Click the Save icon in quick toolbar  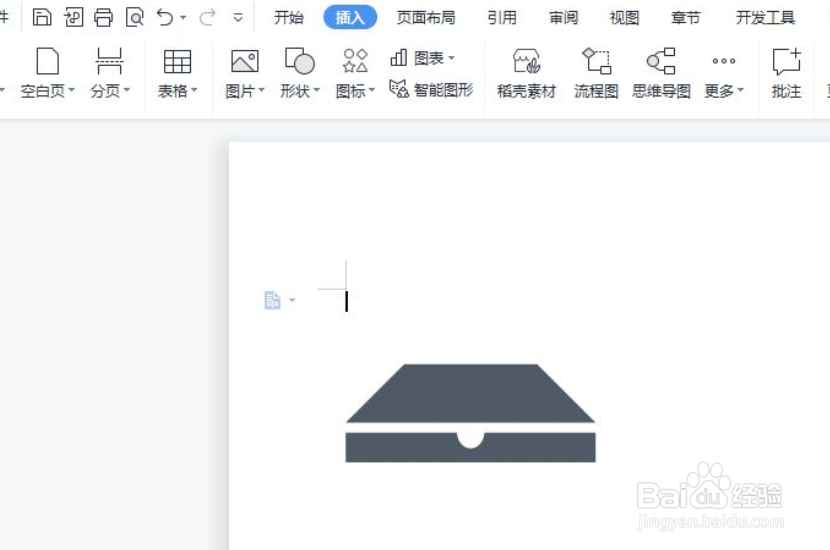42,17
